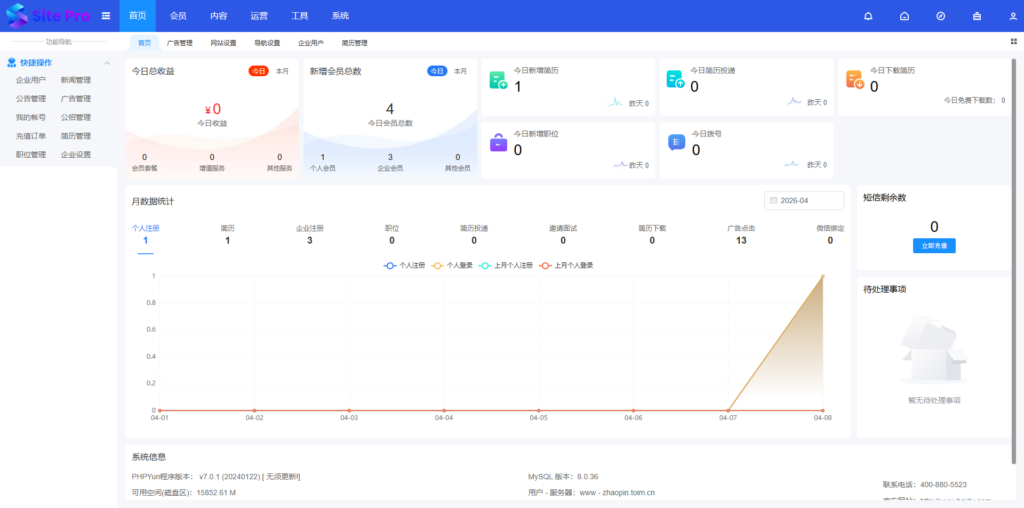Click the blue 今日拨号 chat icon
1024x508 pixels.
[x=677, y=142]
